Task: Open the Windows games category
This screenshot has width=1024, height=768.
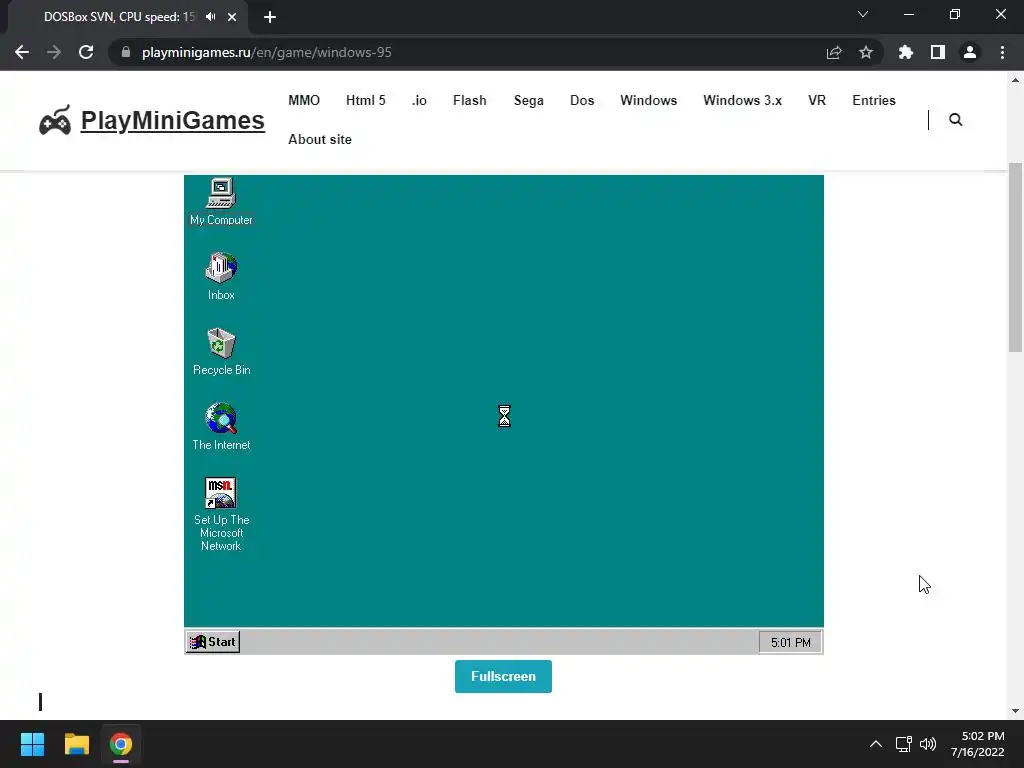Action: click(648, 101)
